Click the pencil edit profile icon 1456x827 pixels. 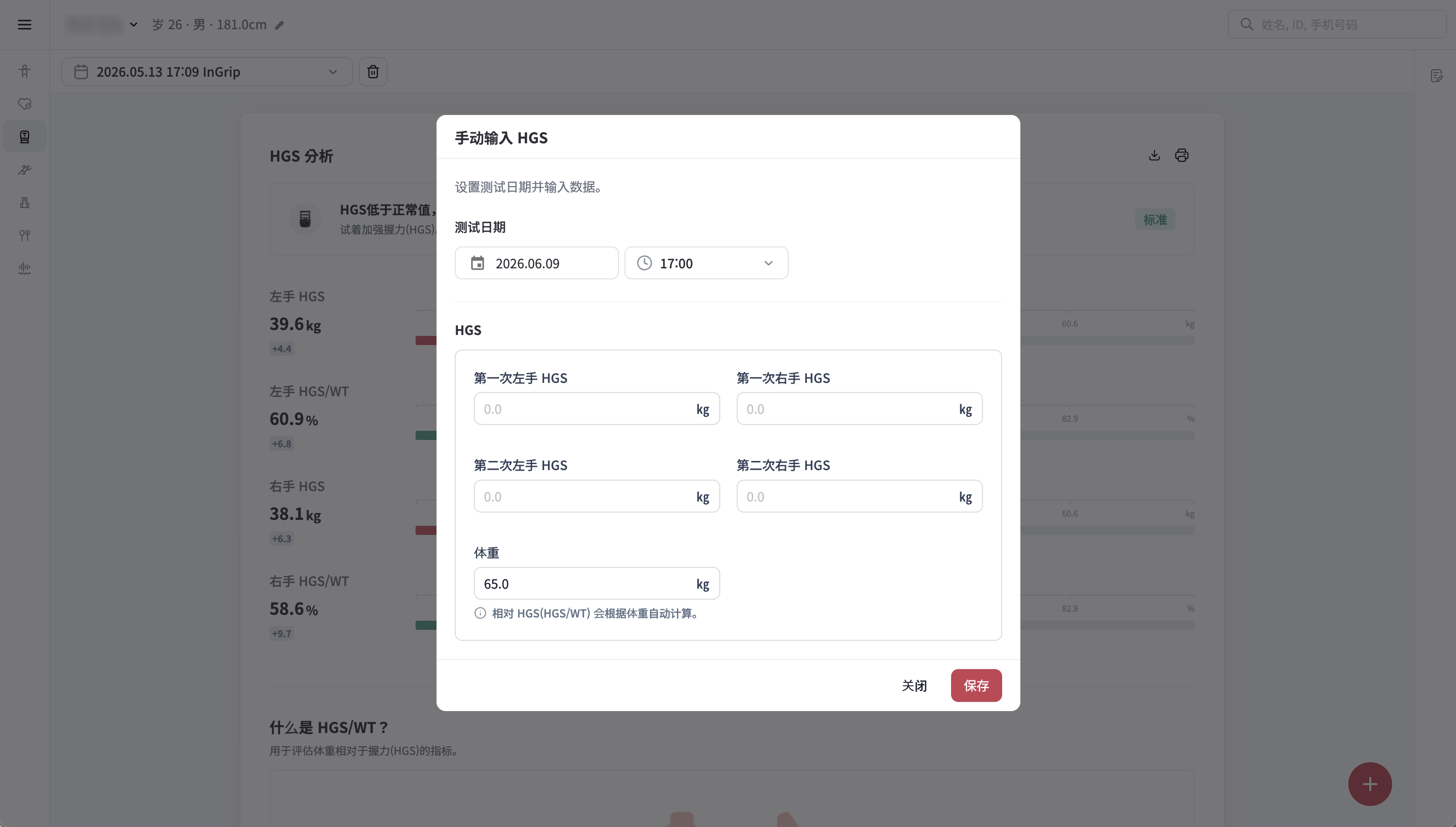[x=279, y=25]
